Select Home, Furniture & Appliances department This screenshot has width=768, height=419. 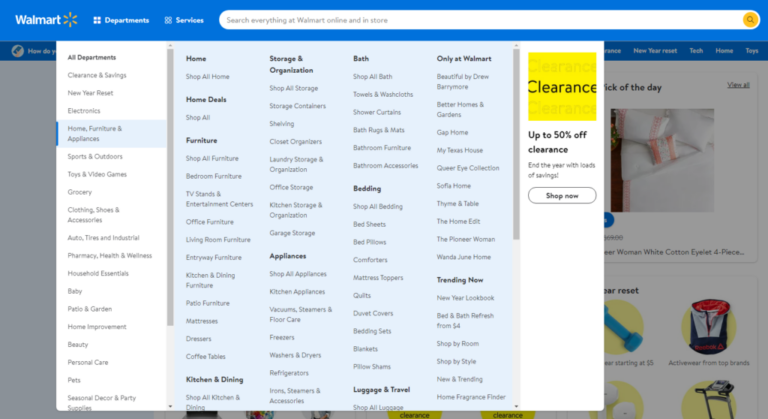click(x=95, y=134)
